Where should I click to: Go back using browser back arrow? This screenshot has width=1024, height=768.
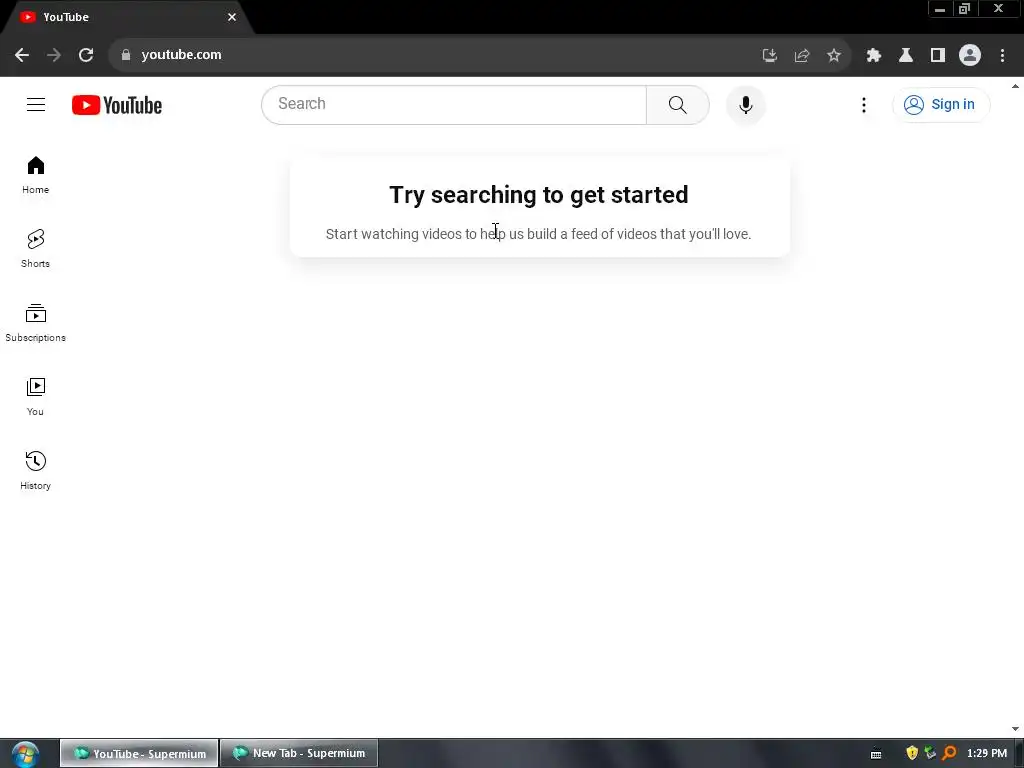point(22,55)
